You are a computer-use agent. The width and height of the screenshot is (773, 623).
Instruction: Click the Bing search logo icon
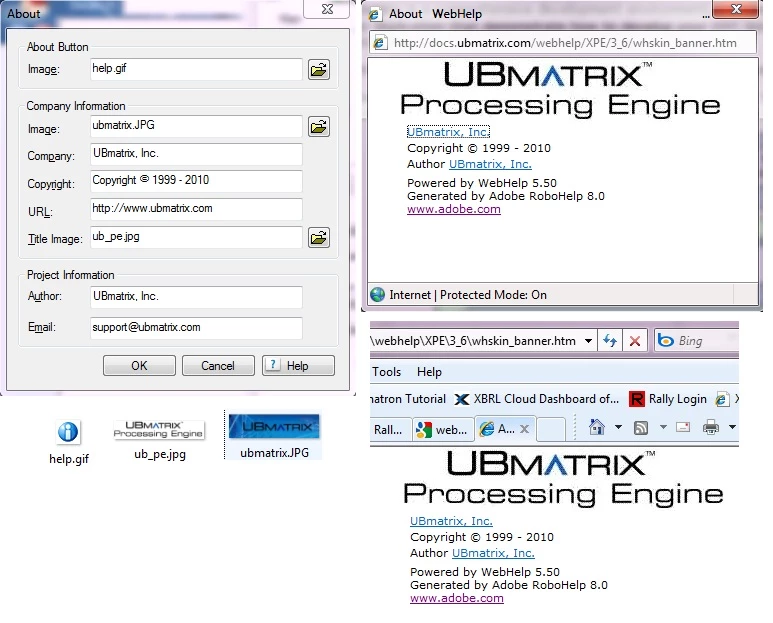coord(666,340)
